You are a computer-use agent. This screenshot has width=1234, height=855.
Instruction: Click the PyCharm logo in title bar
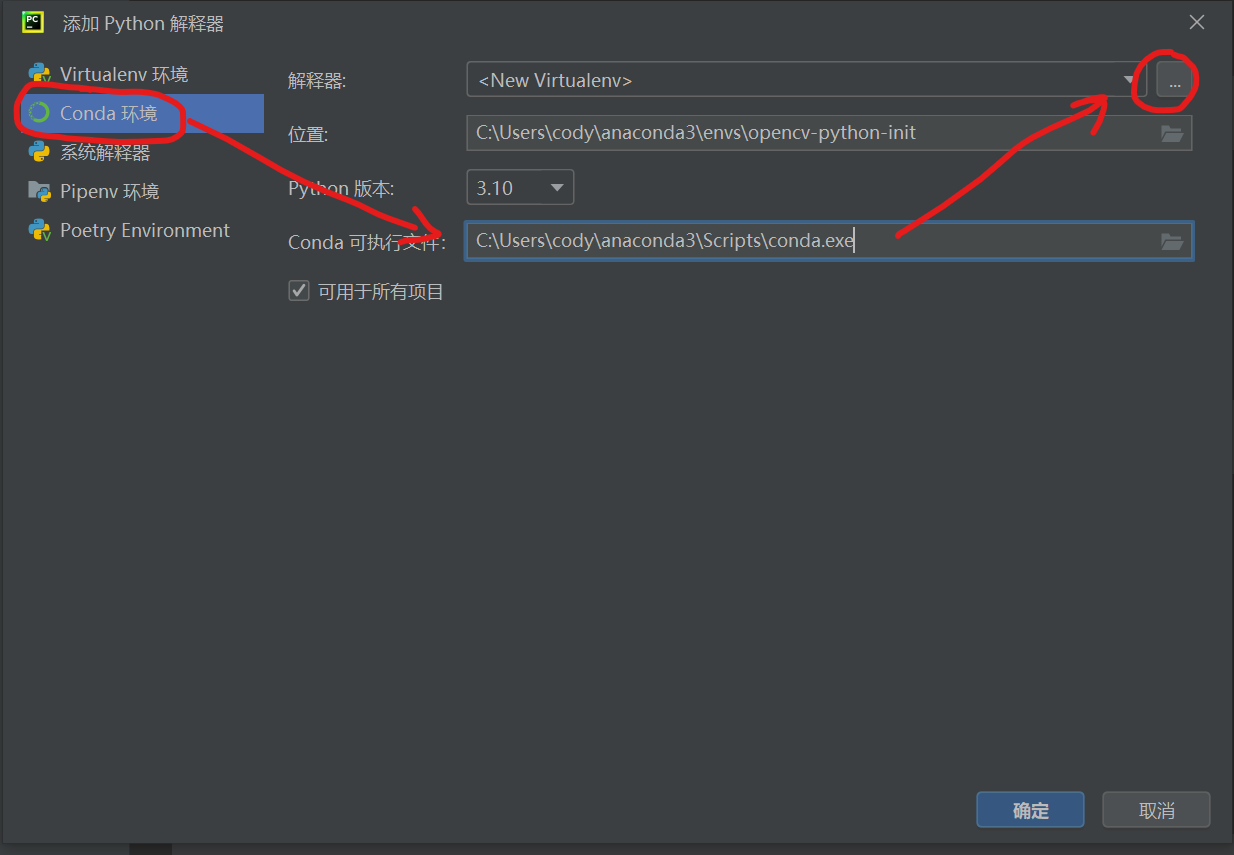click(34, 23)
